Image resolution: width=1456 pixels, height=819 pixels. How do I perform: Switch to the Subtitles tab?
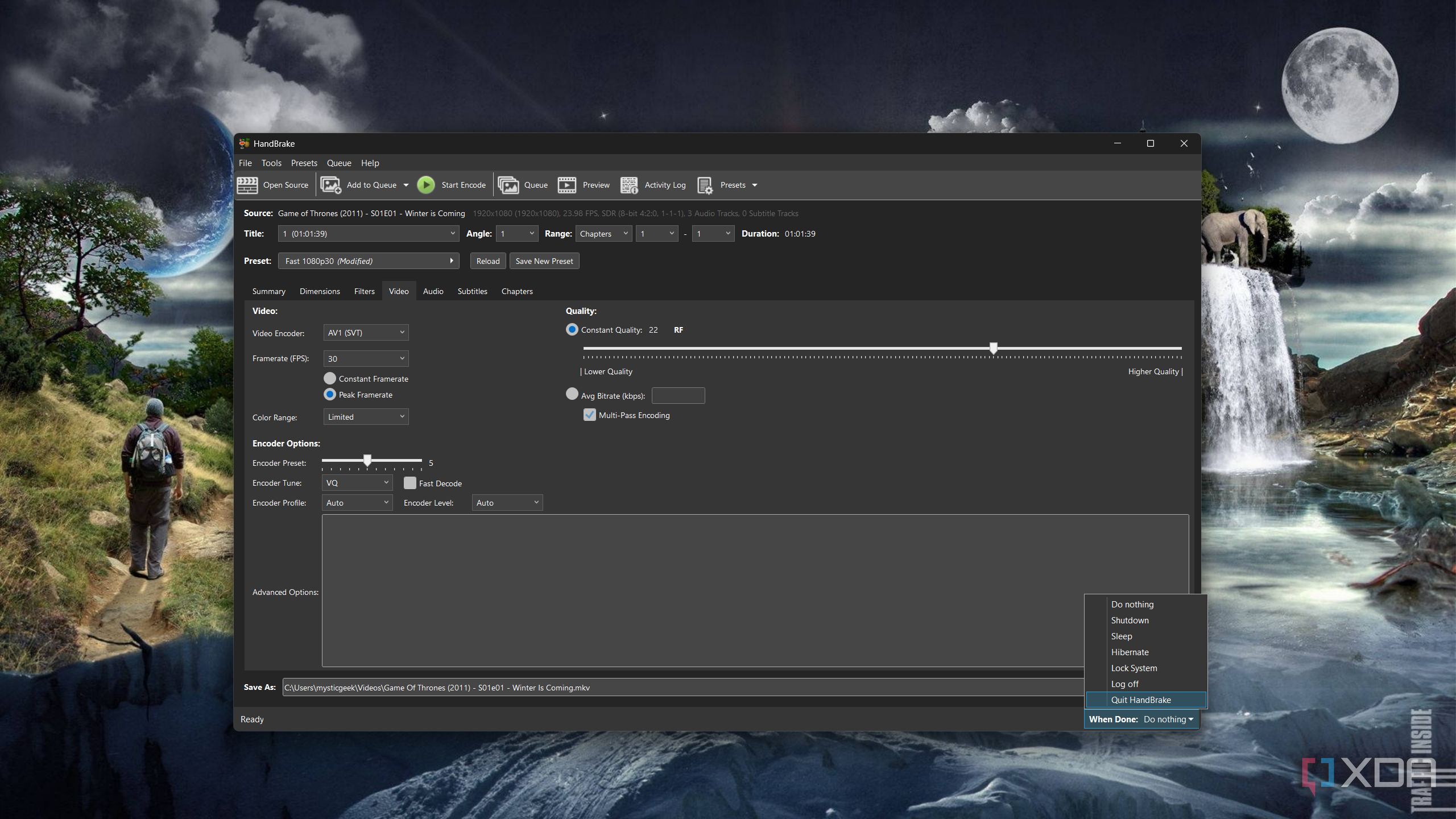(472, 291)
